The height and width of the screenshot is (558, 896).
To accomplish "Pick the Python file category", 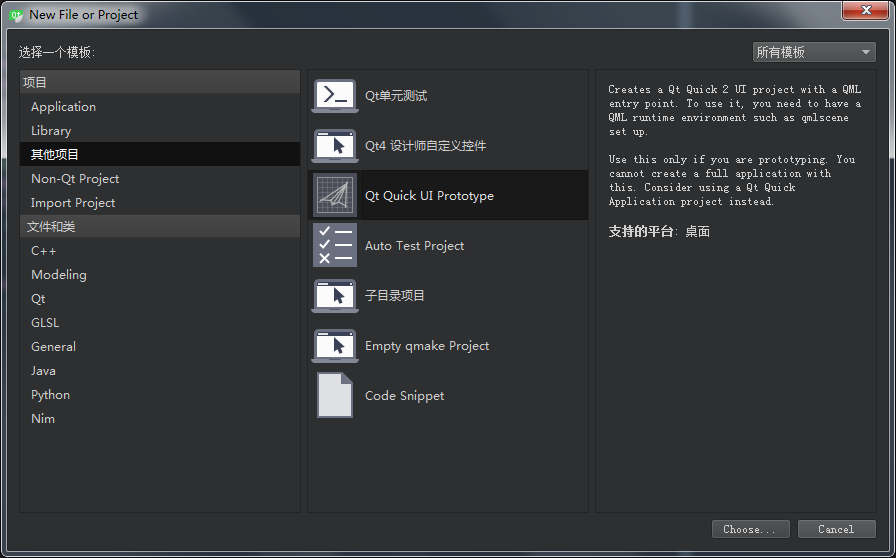I will click(50, 395).
